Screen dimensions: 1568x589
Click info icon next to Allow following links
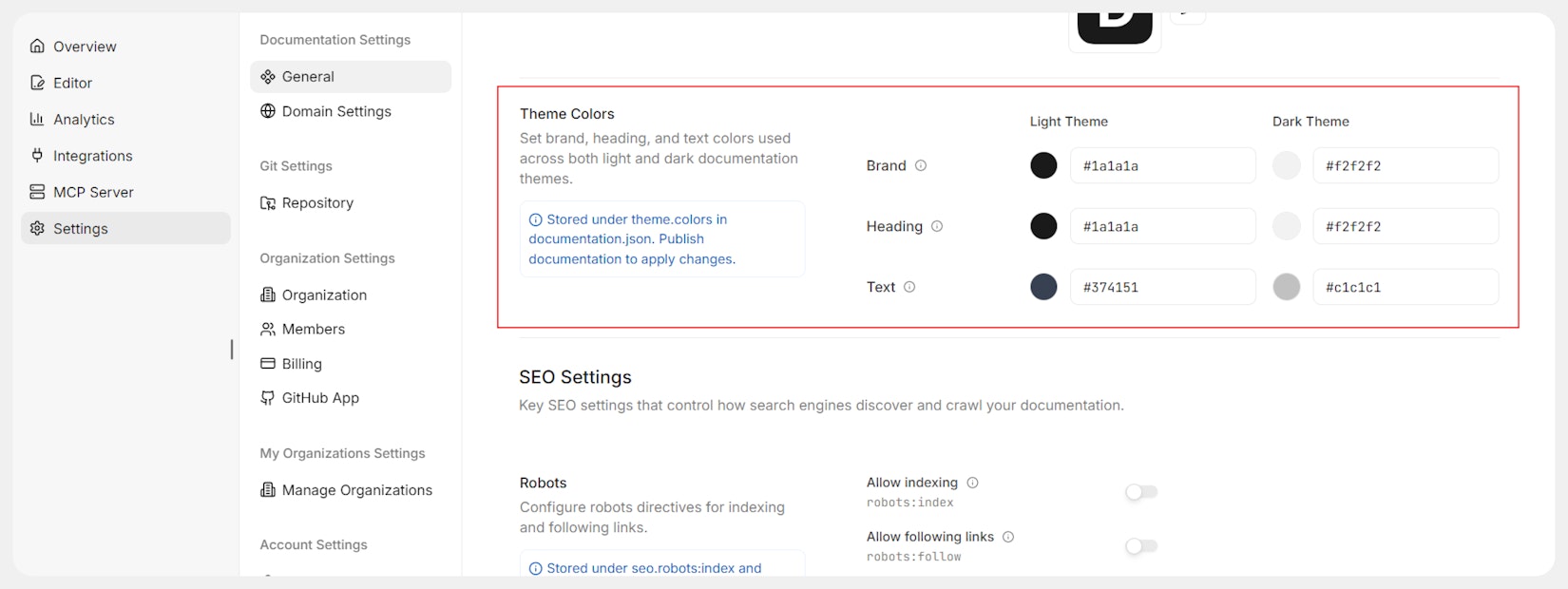click(1008, 537)
